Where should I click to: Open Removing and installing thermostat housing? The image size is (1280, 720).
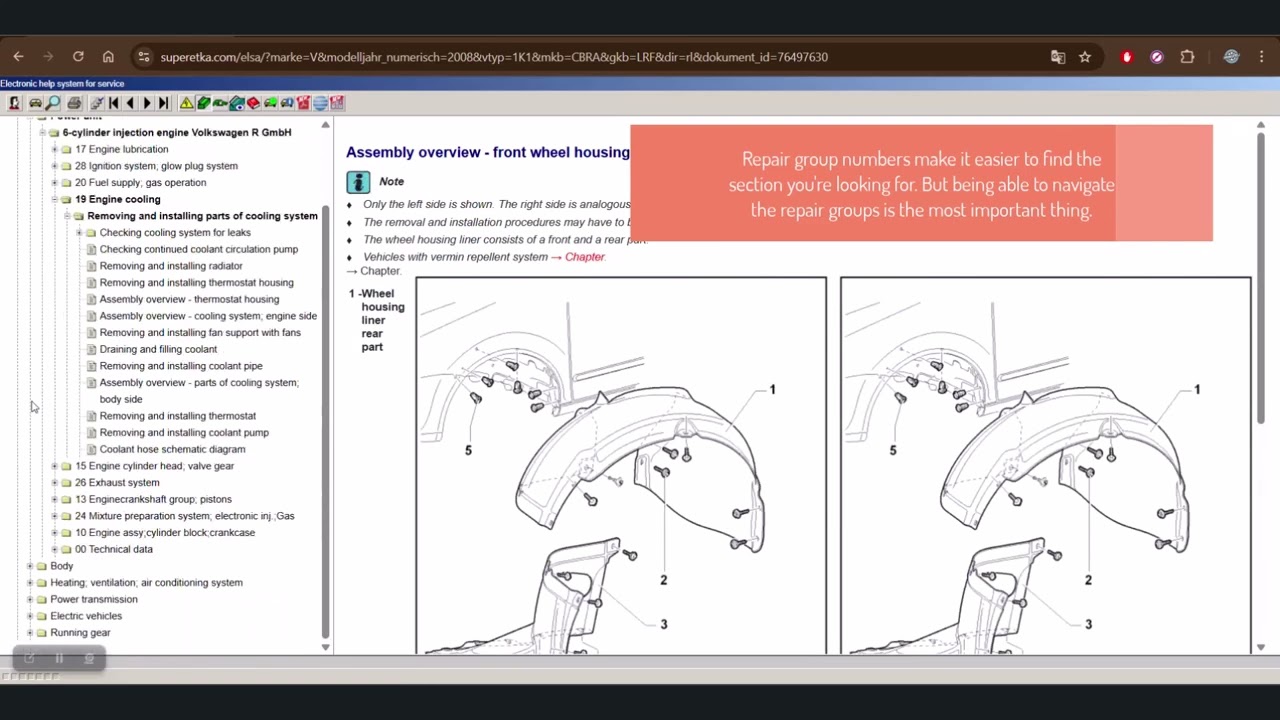[197, 283]
